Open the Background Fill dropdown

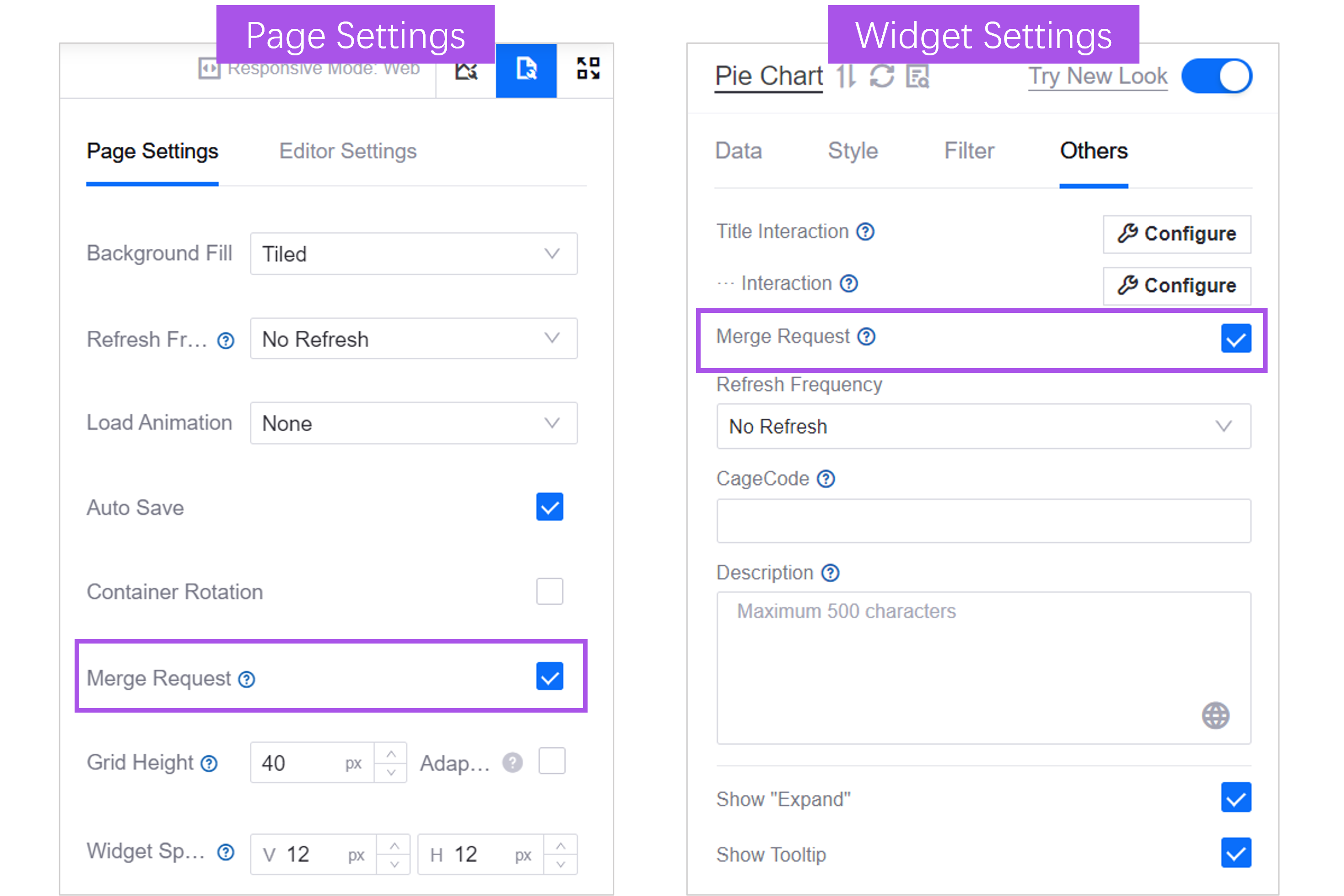[x=413, y=254]
